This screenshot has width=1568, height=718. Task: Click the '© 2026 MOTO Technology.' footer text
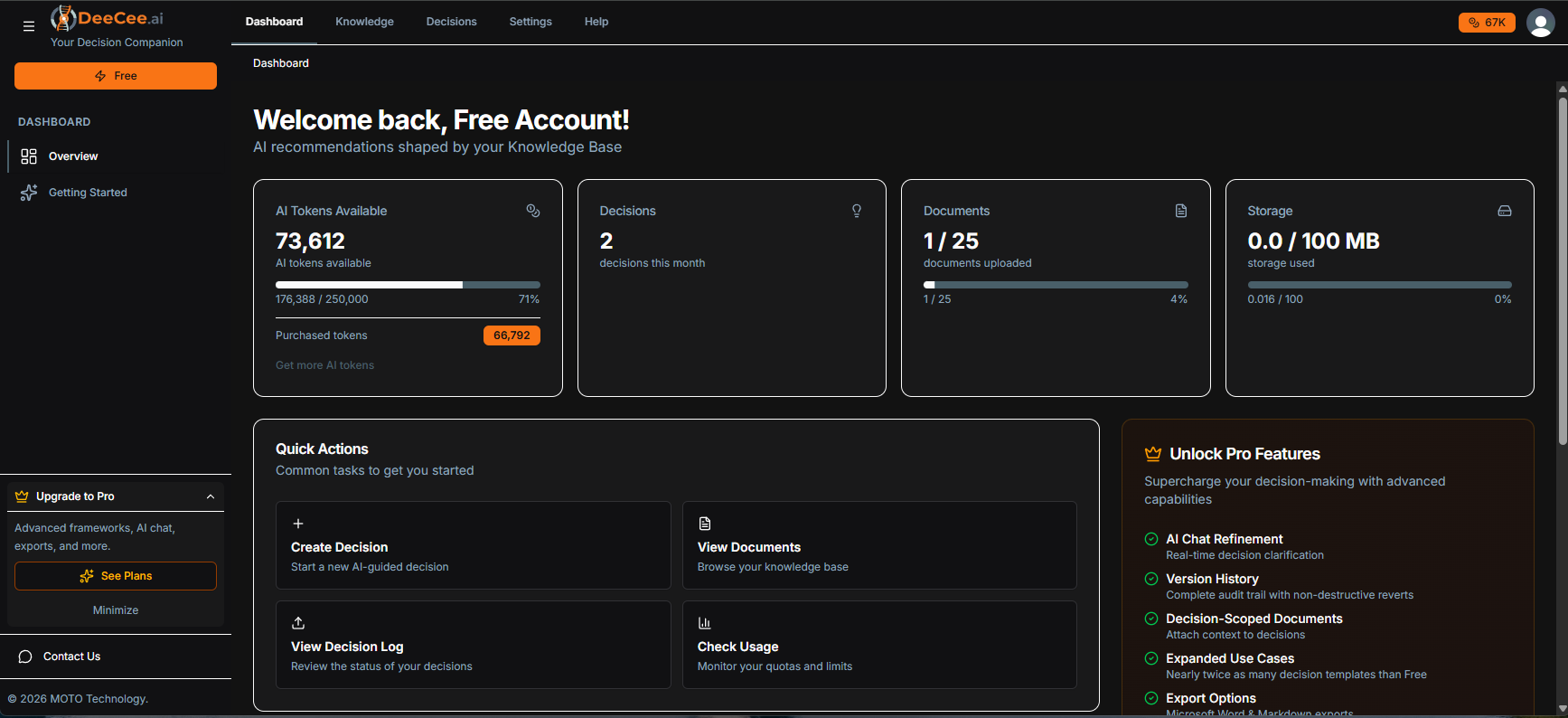point(78,699)
